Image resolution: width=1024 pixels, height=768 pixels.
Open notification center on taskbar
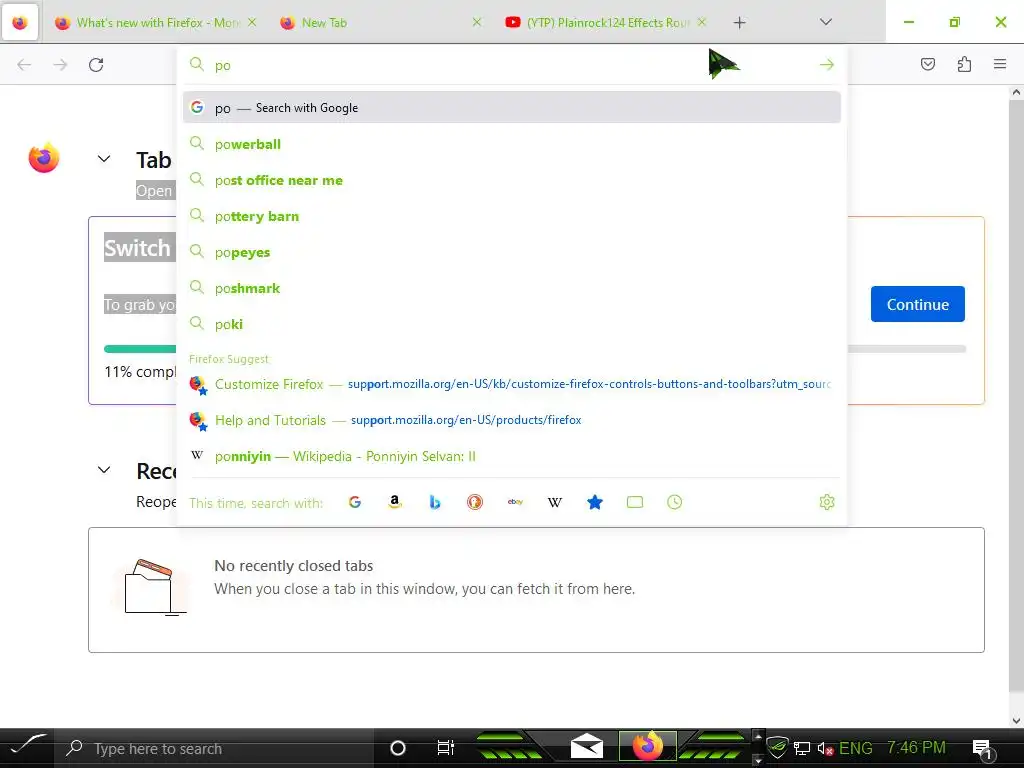pyautogui.click(x=982, y=748)
